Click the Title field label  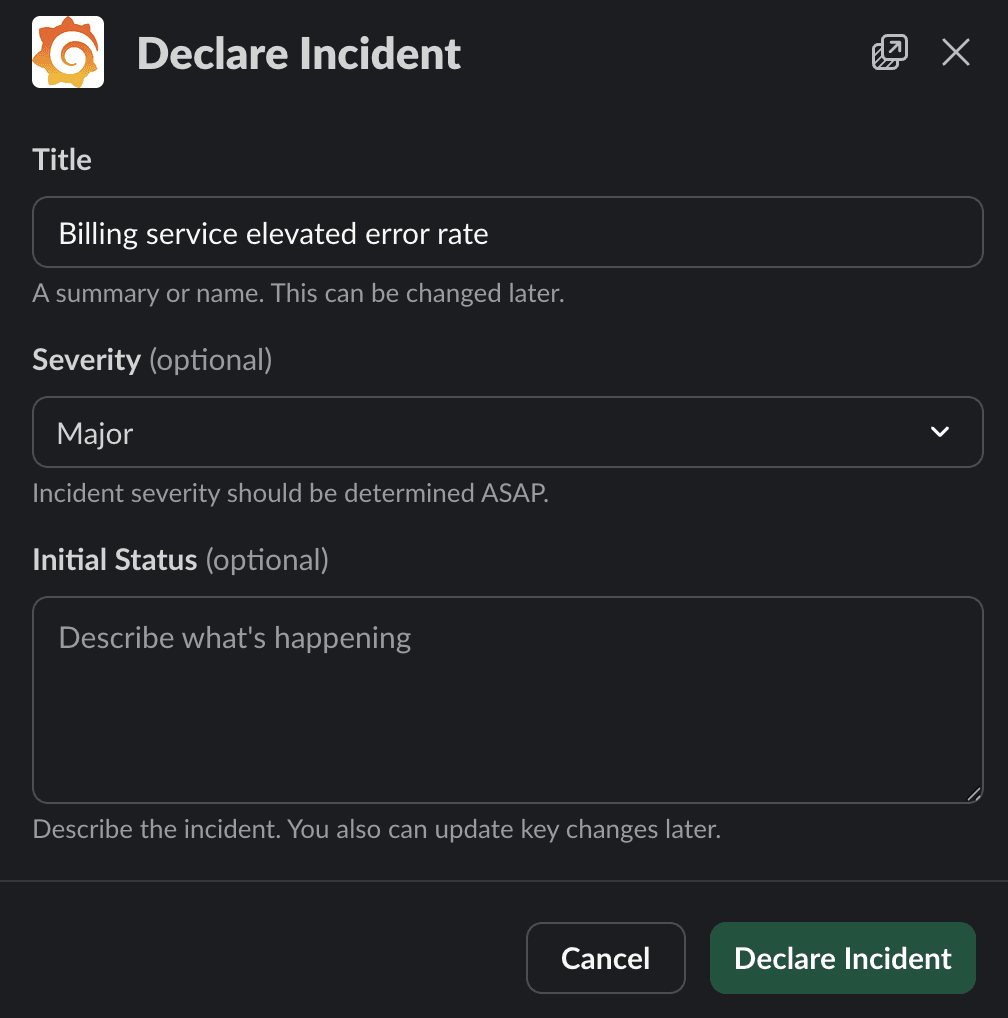pyautogui.click(x=62, y=159)
